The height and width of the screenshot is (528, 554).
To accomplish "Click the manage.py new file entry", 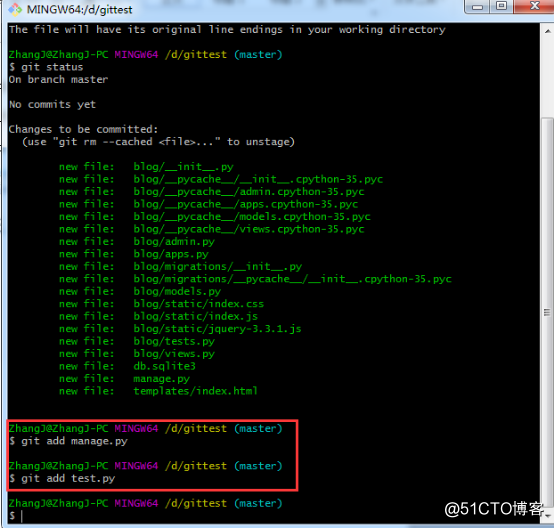I will [124, 379].
